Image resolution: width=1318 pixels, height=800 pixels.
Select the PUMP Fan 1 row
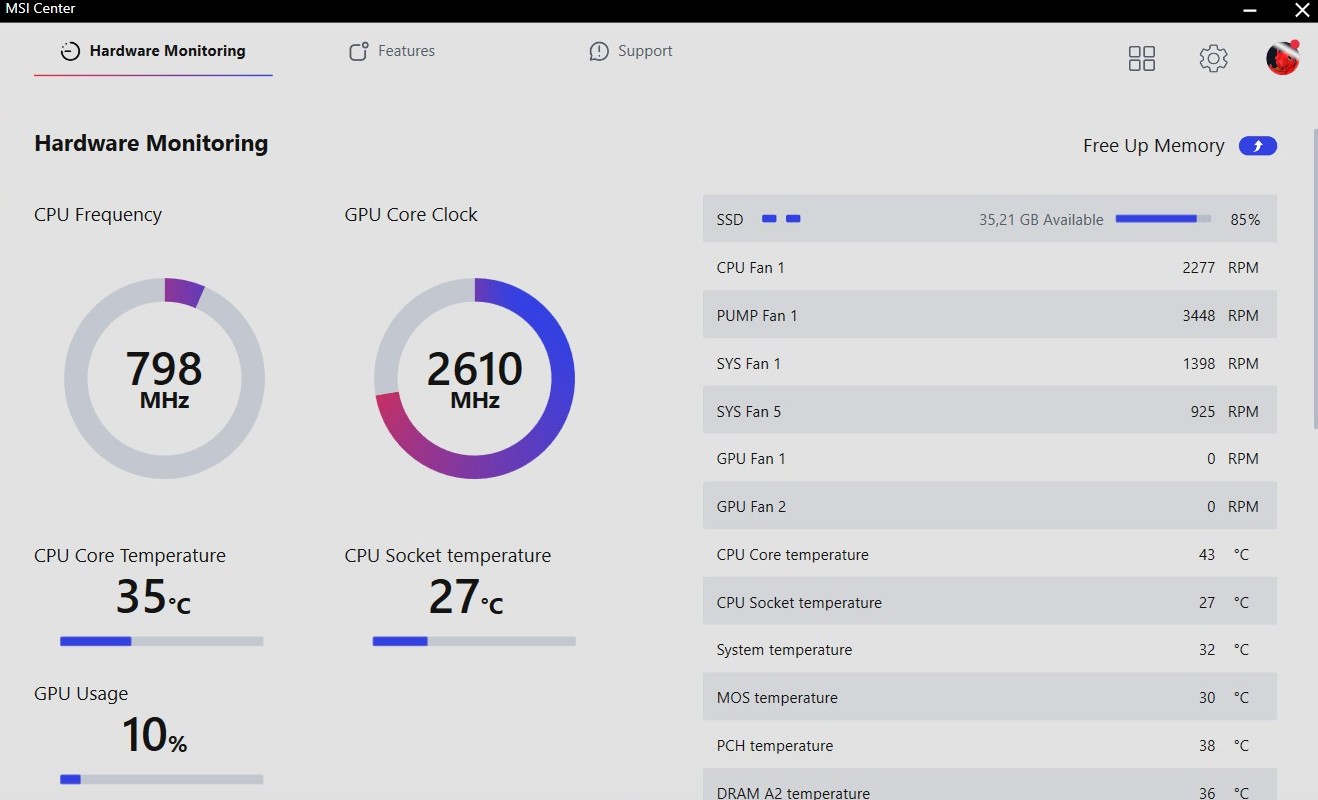(x=990, y=315)
